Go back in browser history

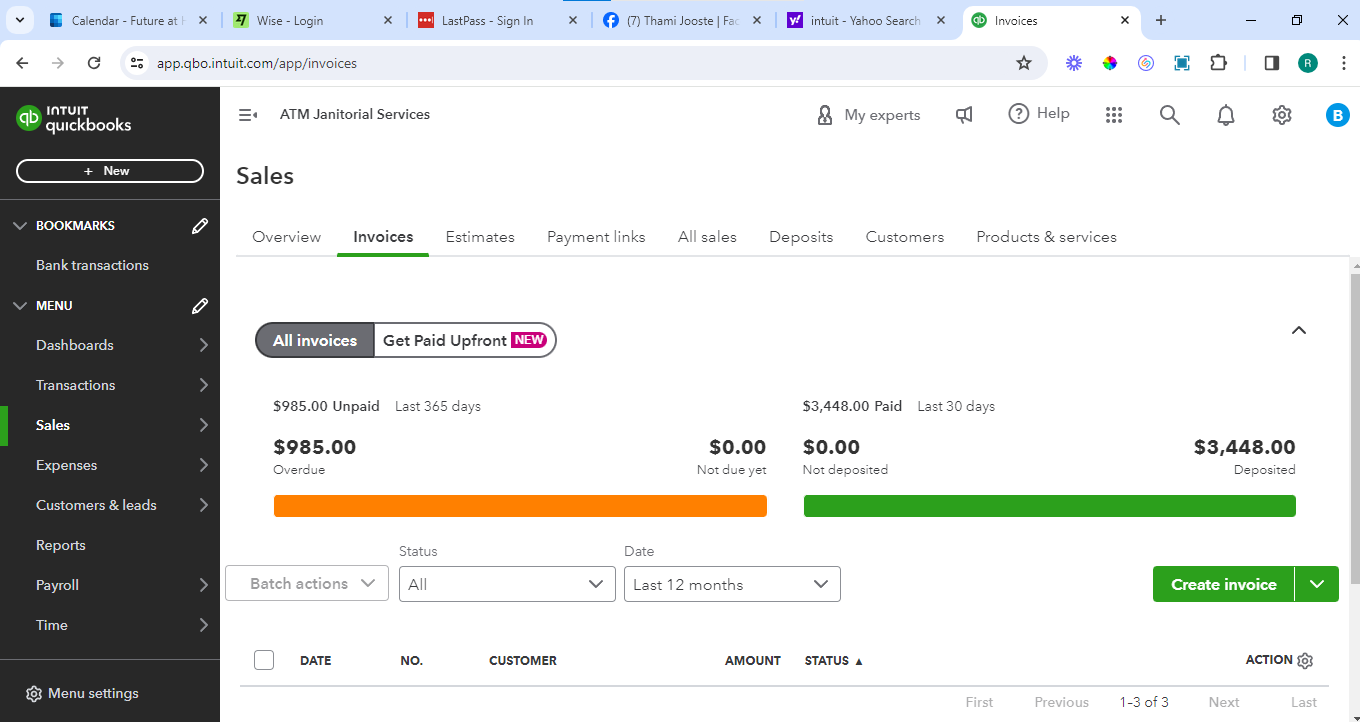tap(23, 63)
